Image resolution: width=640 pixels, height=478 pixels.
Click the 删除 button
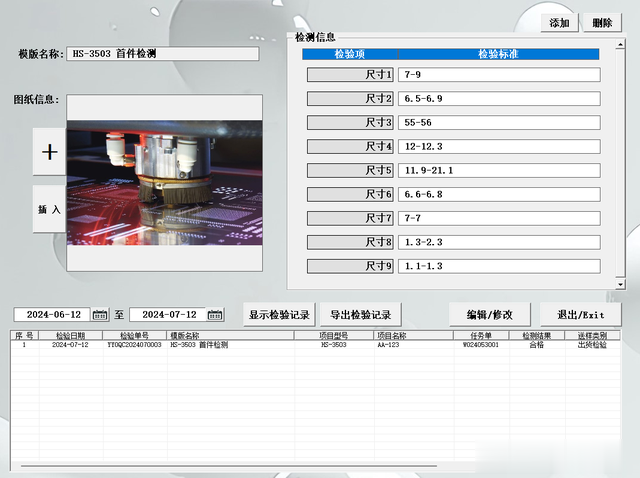(x=602, y=23)
